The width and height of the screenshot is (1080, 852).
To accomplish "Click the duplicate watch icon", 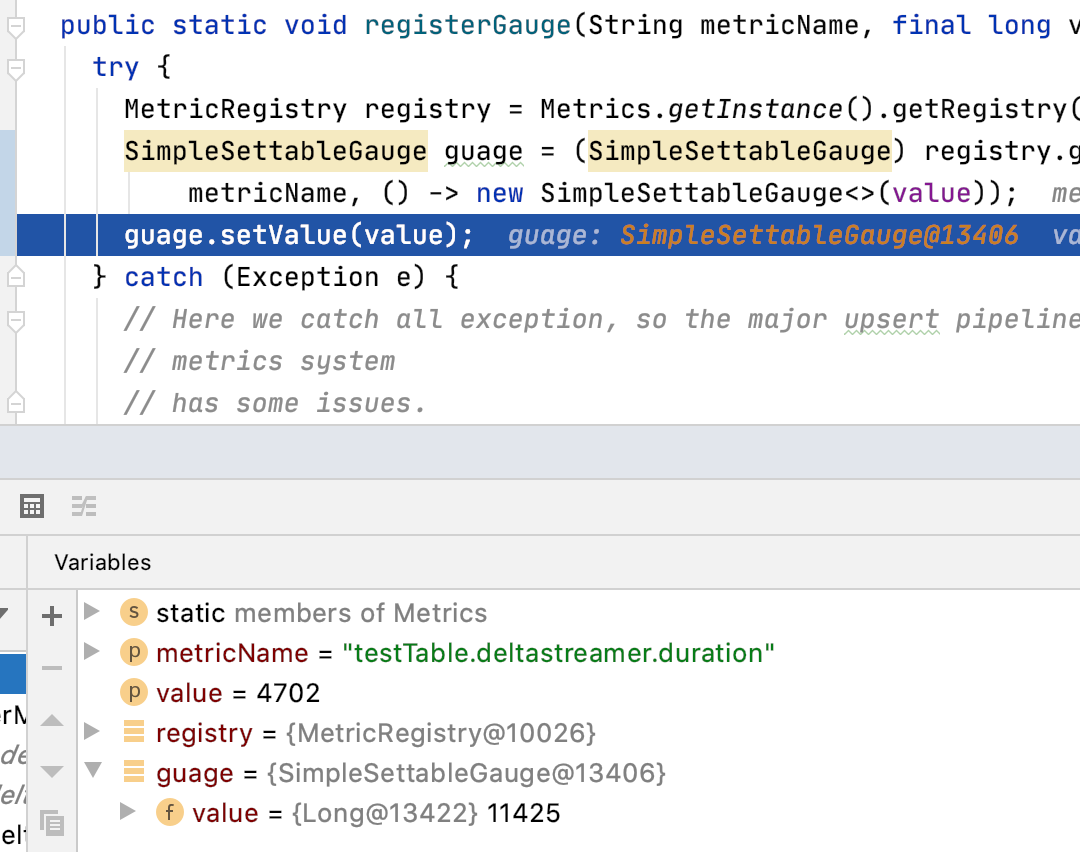I will (52, 823).
